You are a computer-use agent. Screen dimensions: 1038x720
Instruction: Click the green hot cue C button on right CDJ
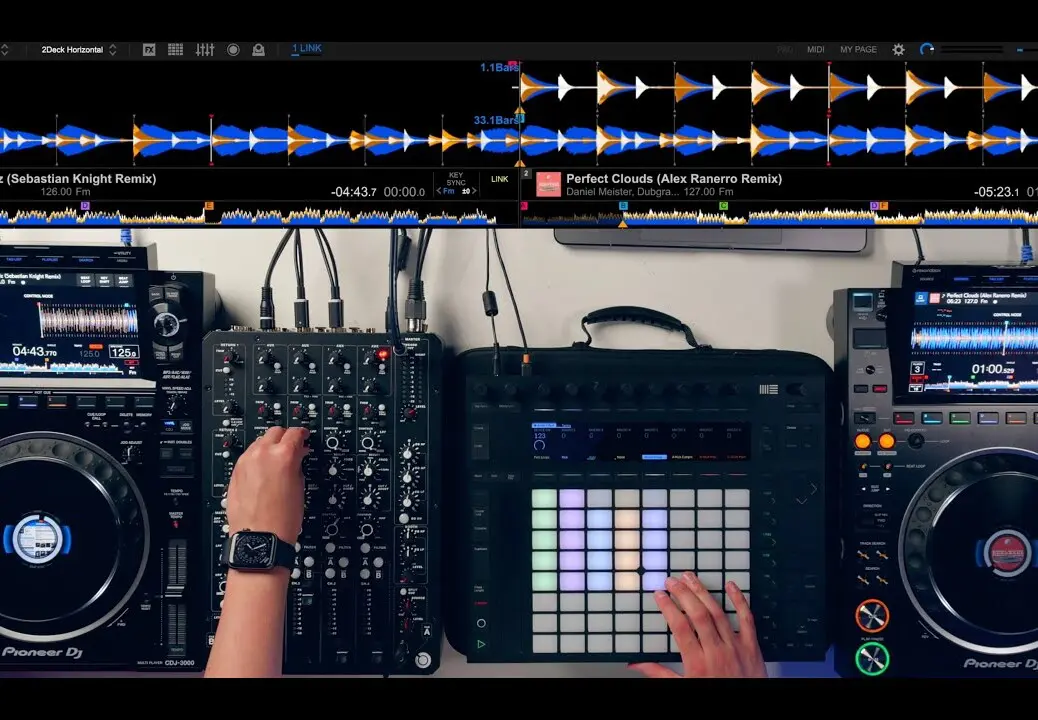(960, 418)
